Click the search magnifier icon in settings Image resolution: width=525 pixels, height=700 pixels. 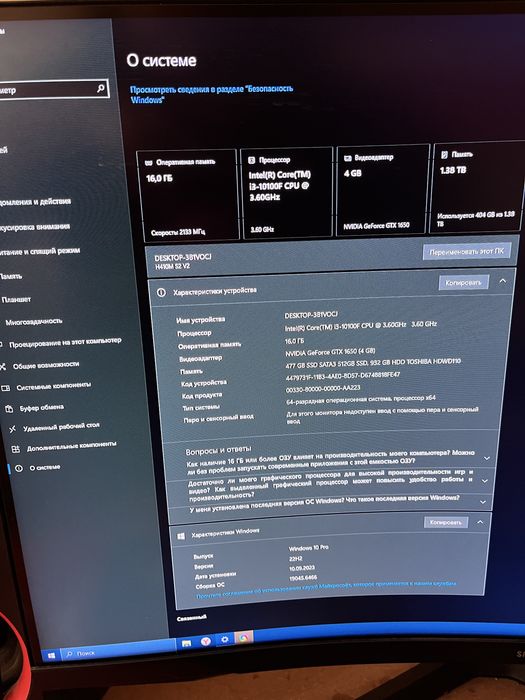tap(101, 88)
